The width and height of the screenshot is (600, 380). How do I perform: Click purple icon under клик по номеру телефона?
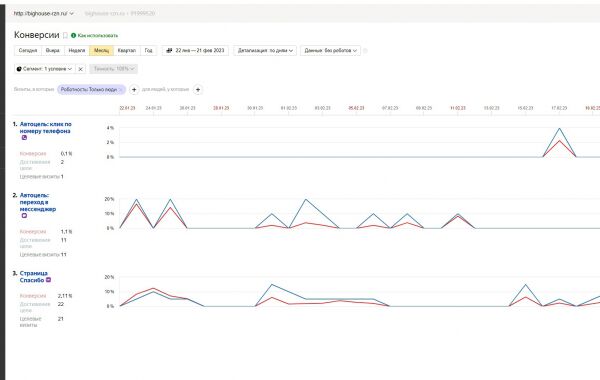point(24,137)
